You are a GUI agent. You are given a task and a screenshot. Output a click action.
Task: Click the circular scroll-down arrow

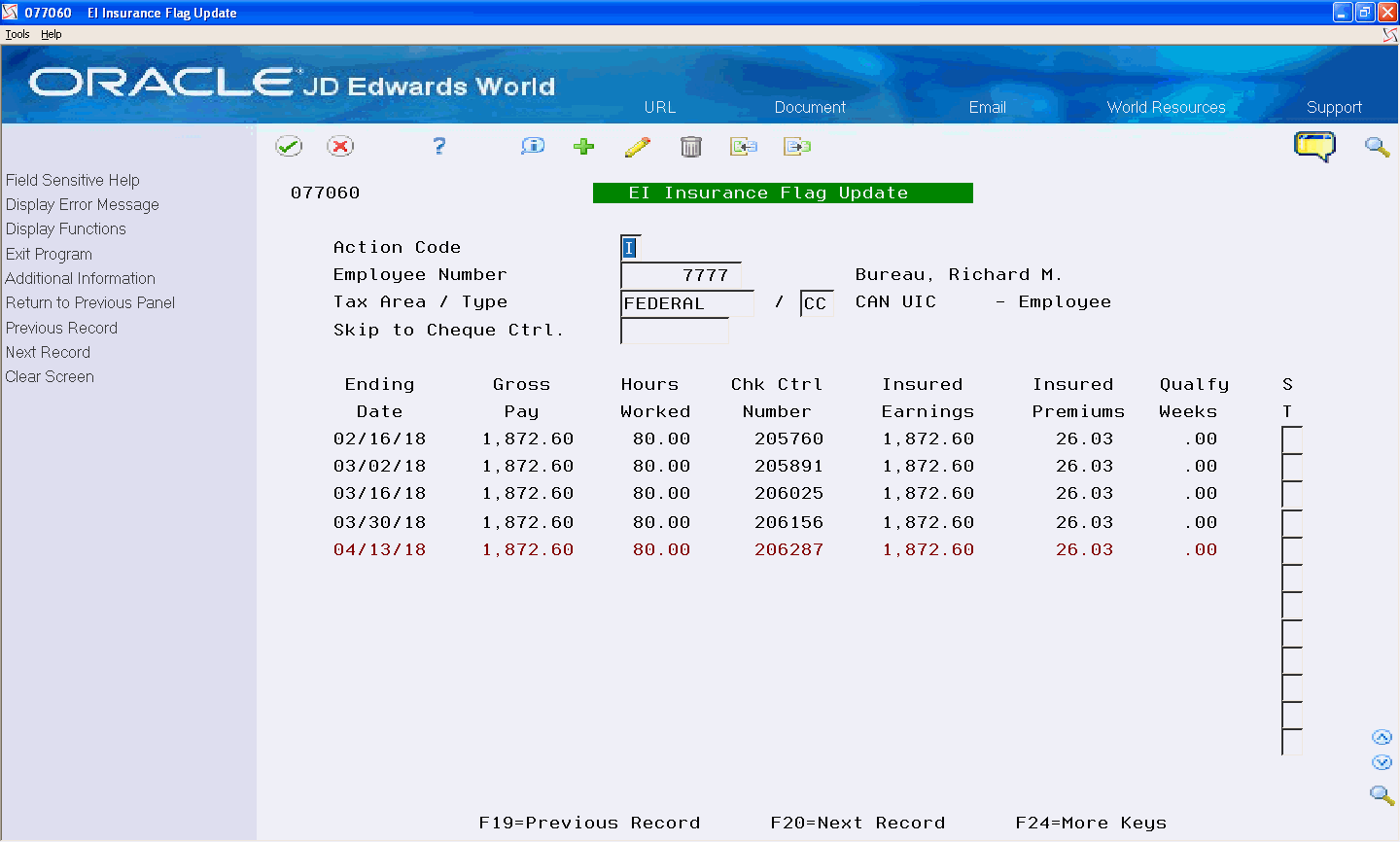1382,762
